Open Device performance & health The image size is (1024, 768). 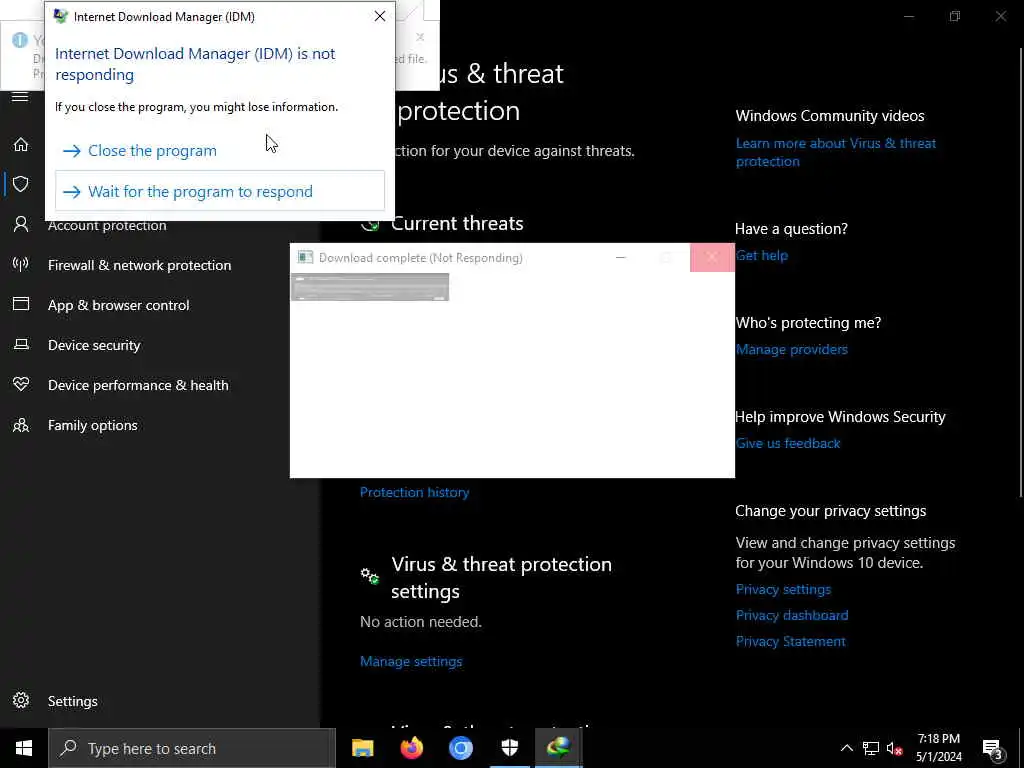(x=138, y=385)
